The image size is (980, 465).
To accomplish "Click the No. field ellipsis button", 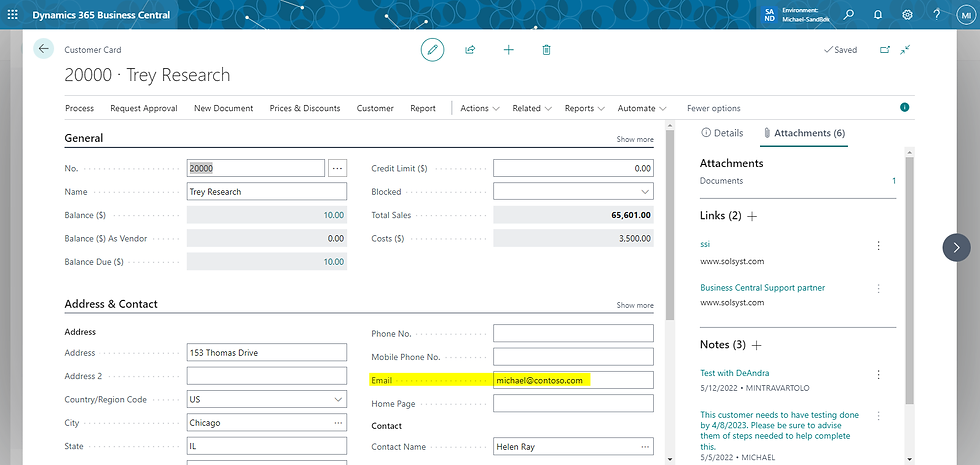I will (338, 168).
